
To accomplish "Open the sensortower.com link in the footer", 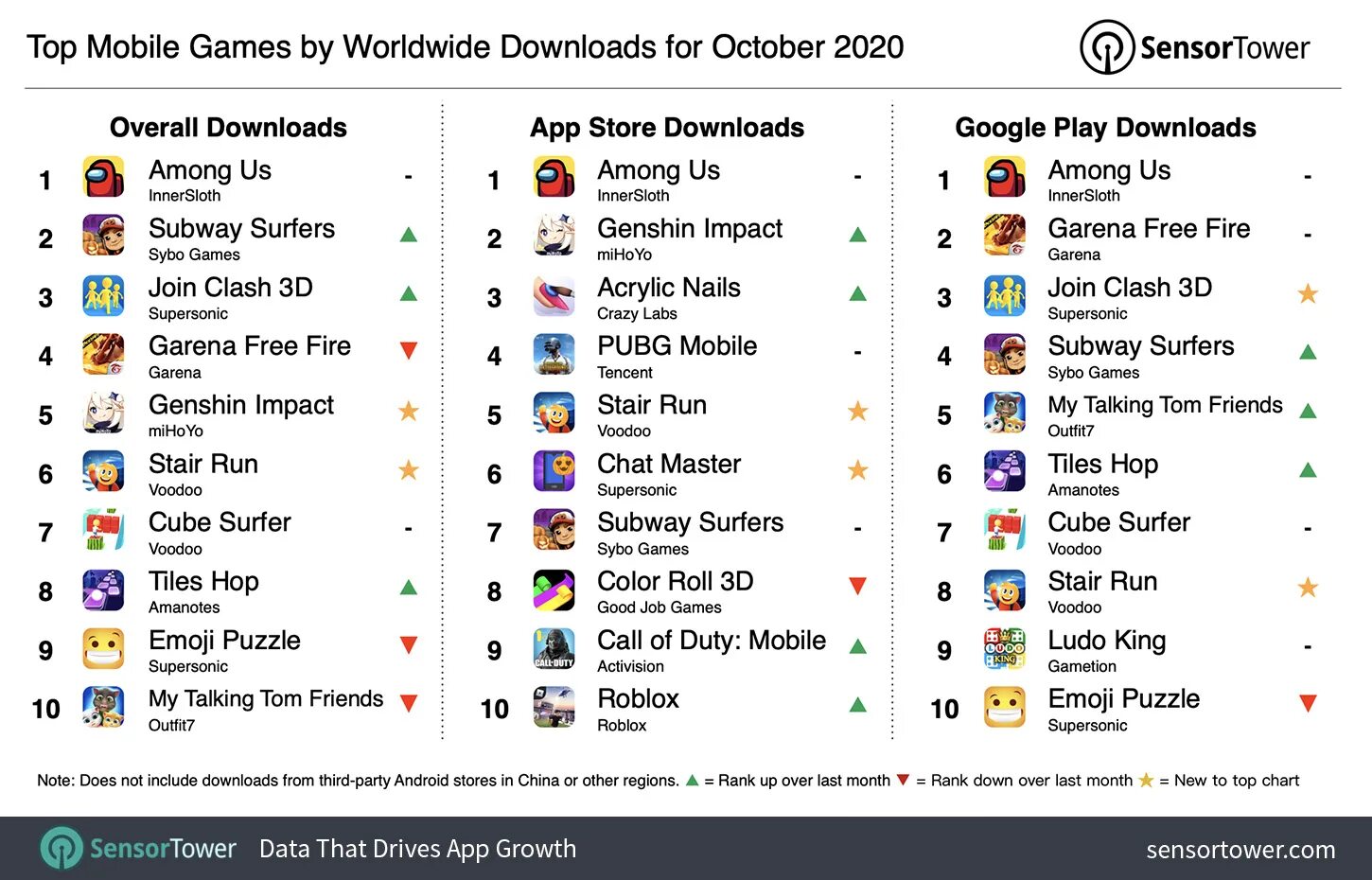I will (x=1240, y=849).
